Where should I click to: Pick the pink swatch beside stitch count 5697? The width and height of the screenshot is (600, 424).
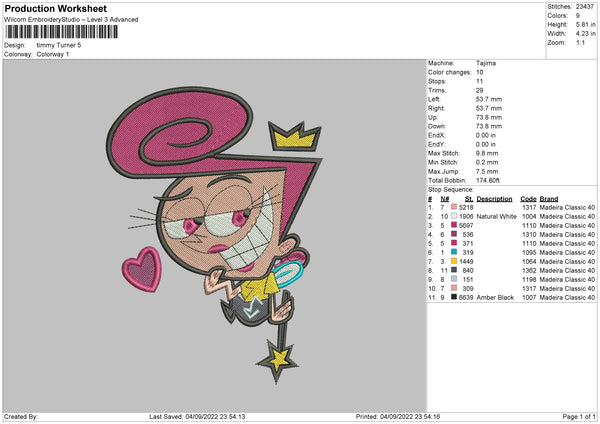[x=454, y=225]
